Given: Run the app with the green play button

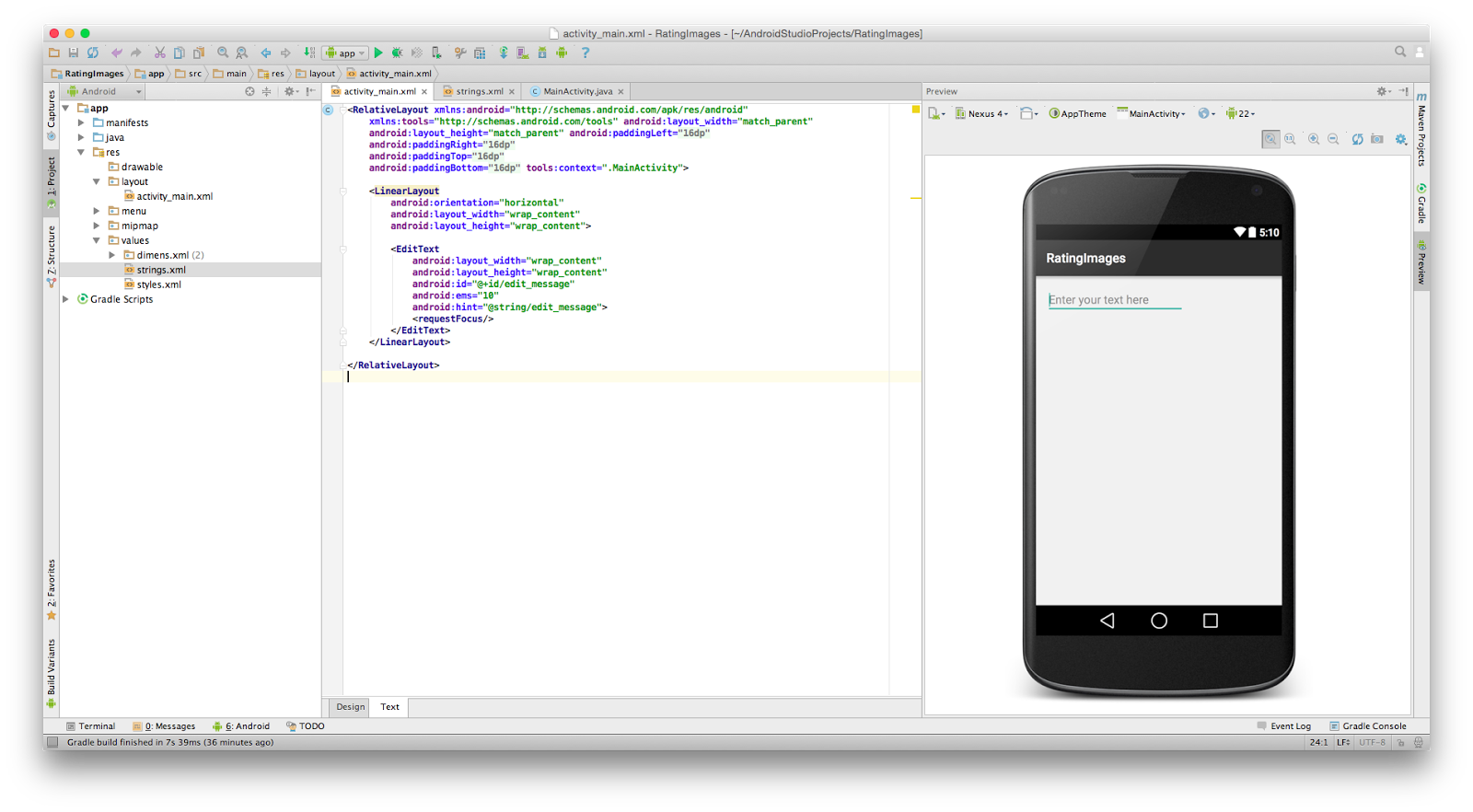Looking at the screenshot, I should tap(378, 52).
